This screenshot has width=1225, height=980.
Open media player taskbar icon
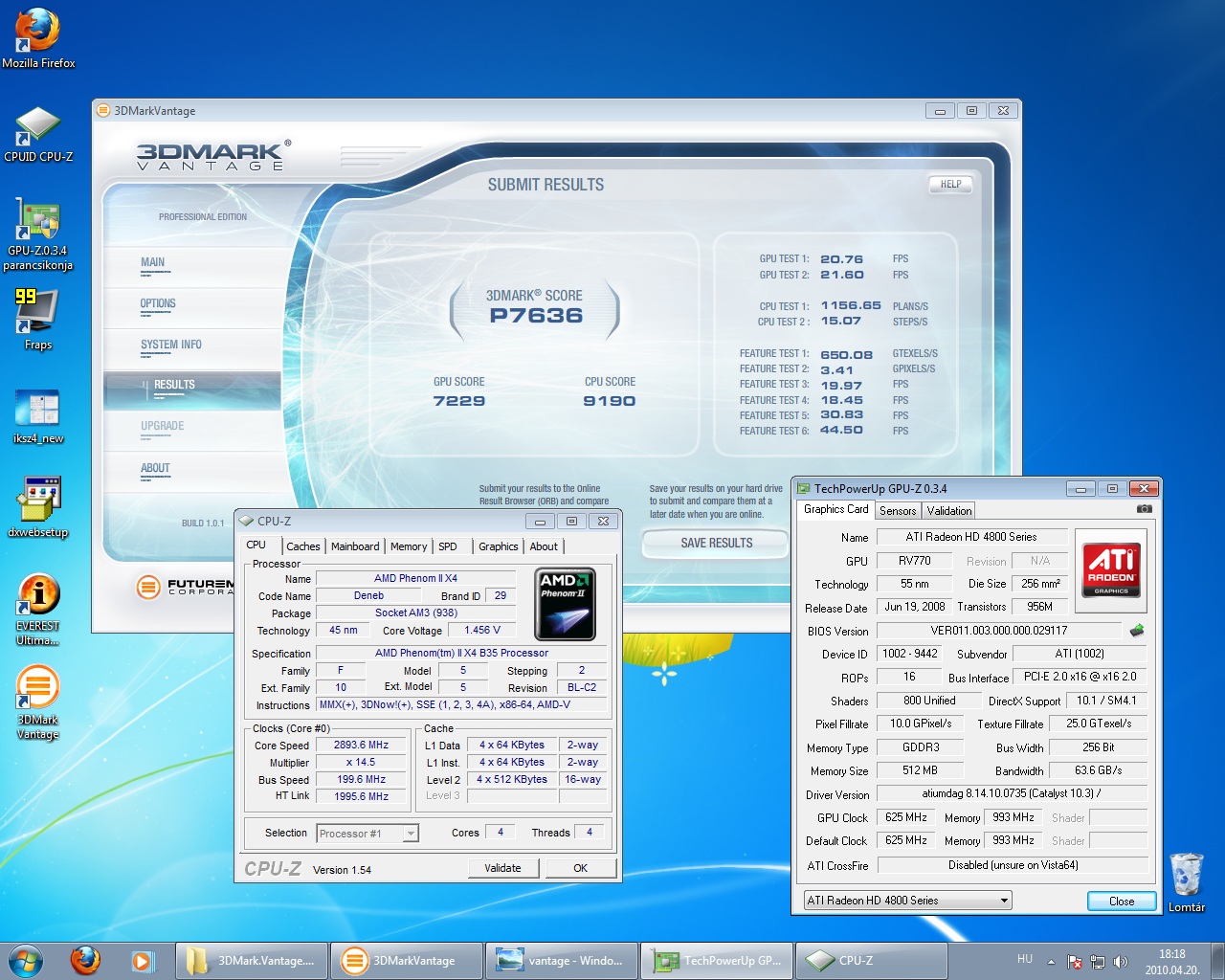(143, 960)
